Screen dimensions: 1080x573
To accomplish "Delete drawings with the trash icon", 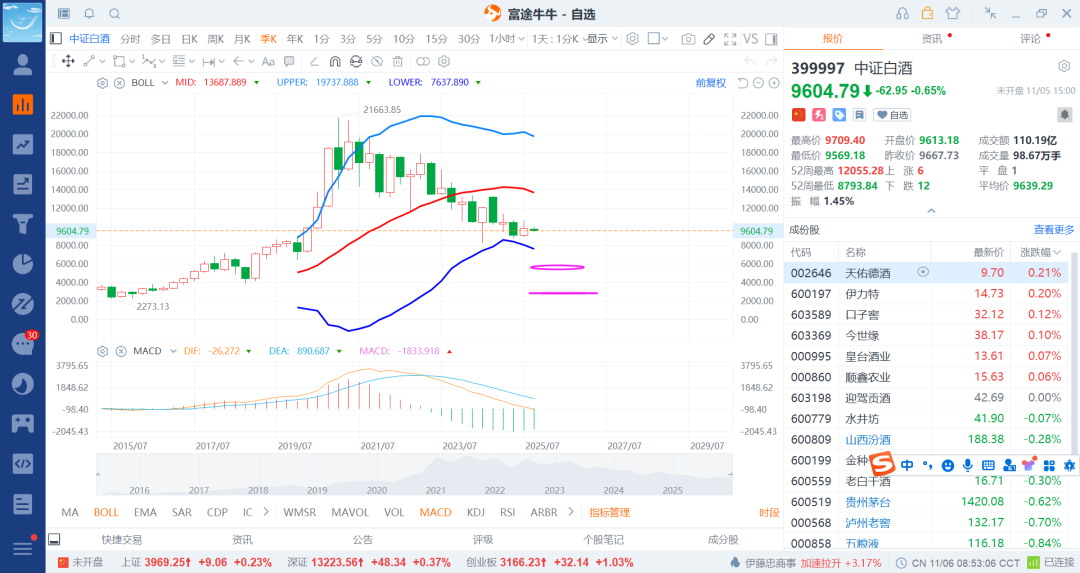I will coord(397,61).
